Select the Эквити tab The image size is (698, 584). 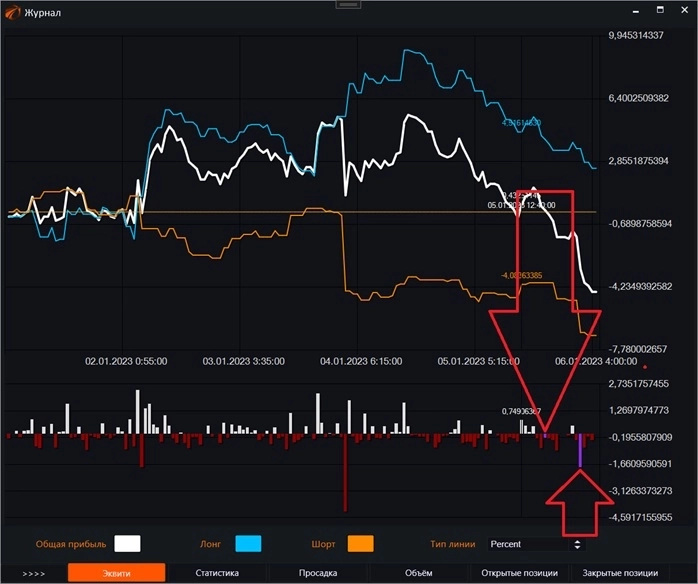coord(115,573)
